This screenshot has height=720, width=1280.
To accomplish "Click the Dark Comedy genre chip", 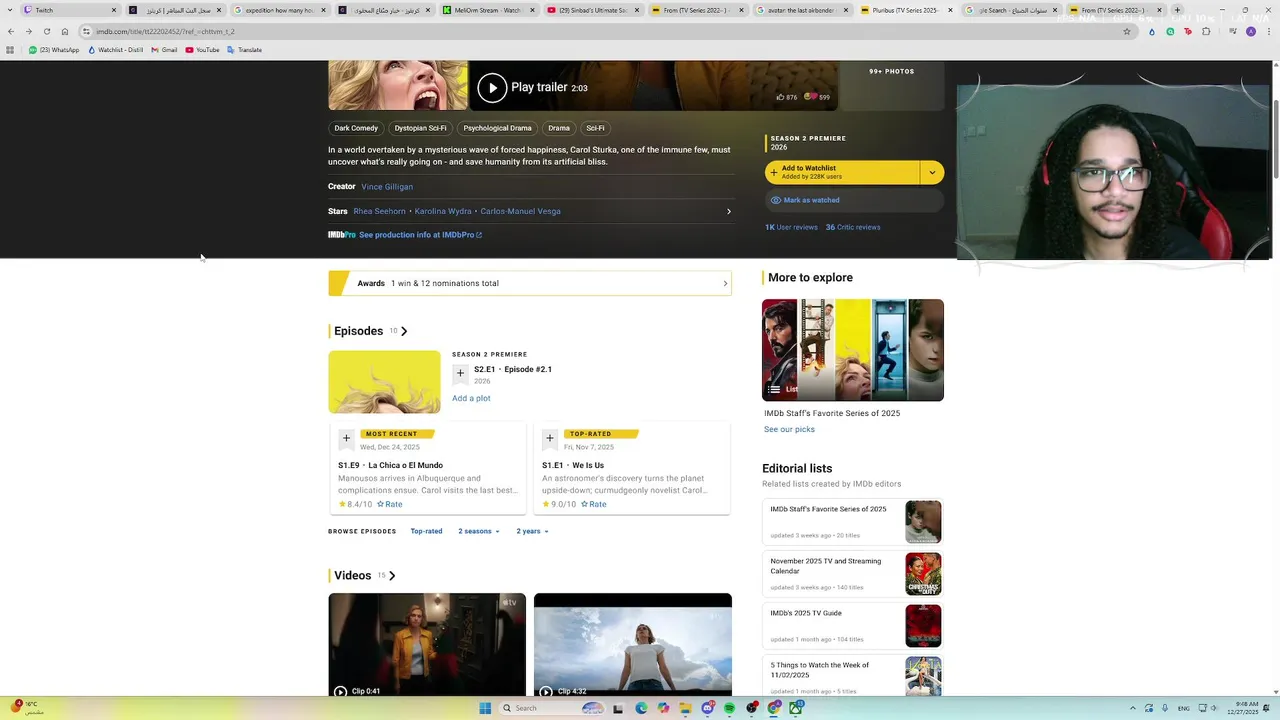I will 356,128.
